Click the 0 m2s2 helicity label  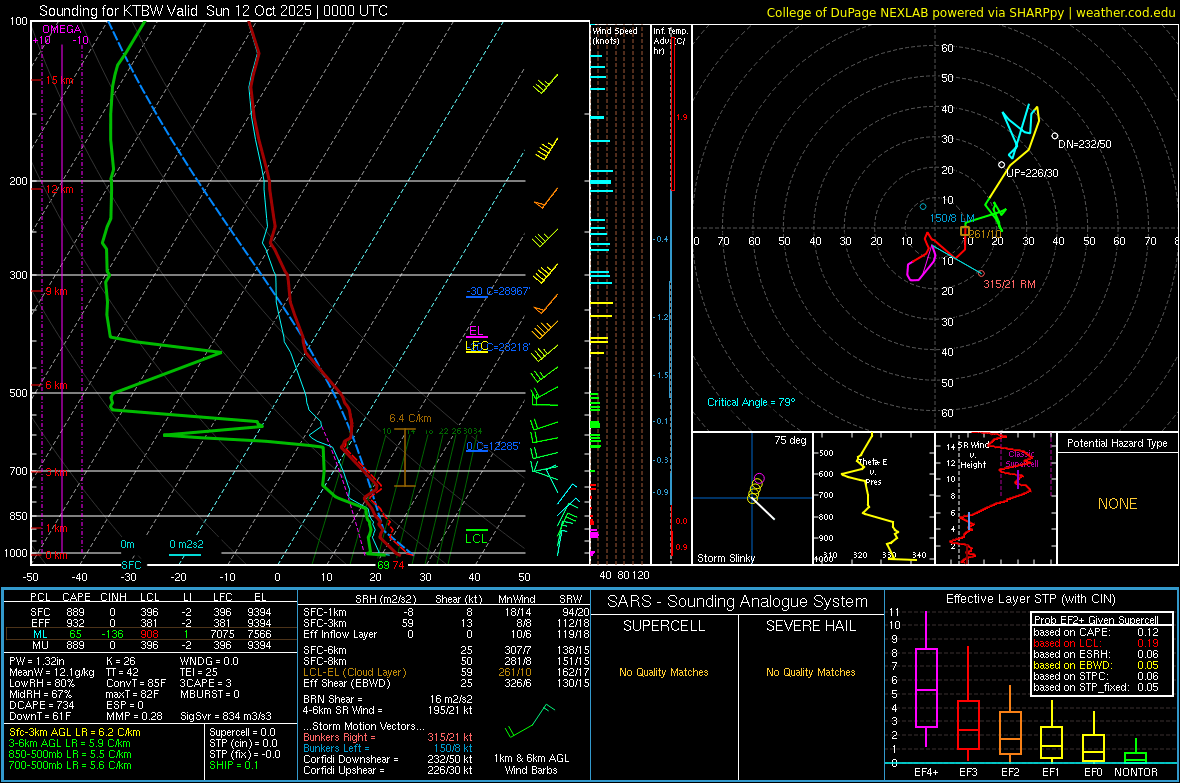coord(186,544)
